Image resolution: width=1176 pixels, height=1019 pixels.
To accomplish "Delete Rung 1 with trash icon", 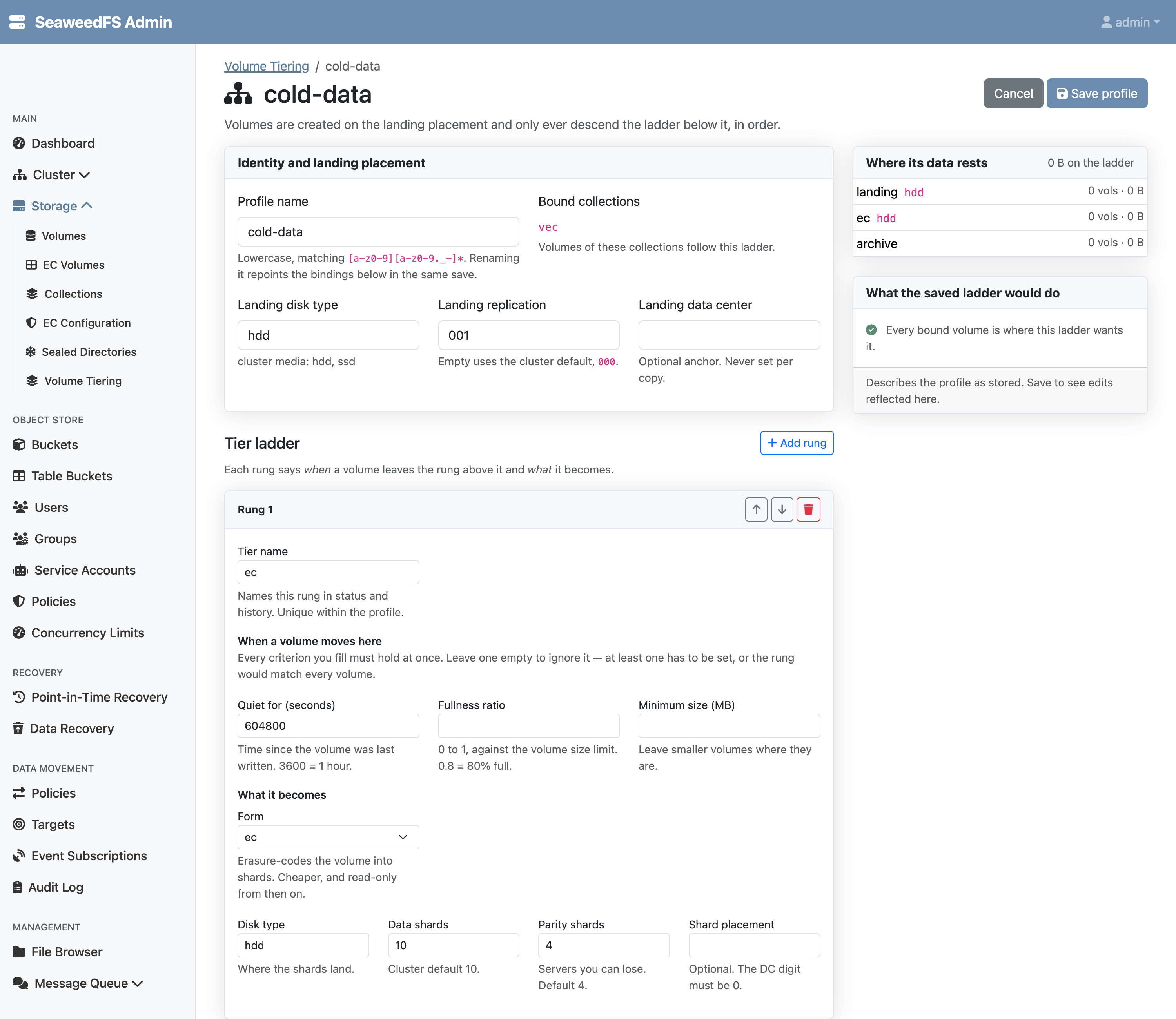I will (808, 509).
